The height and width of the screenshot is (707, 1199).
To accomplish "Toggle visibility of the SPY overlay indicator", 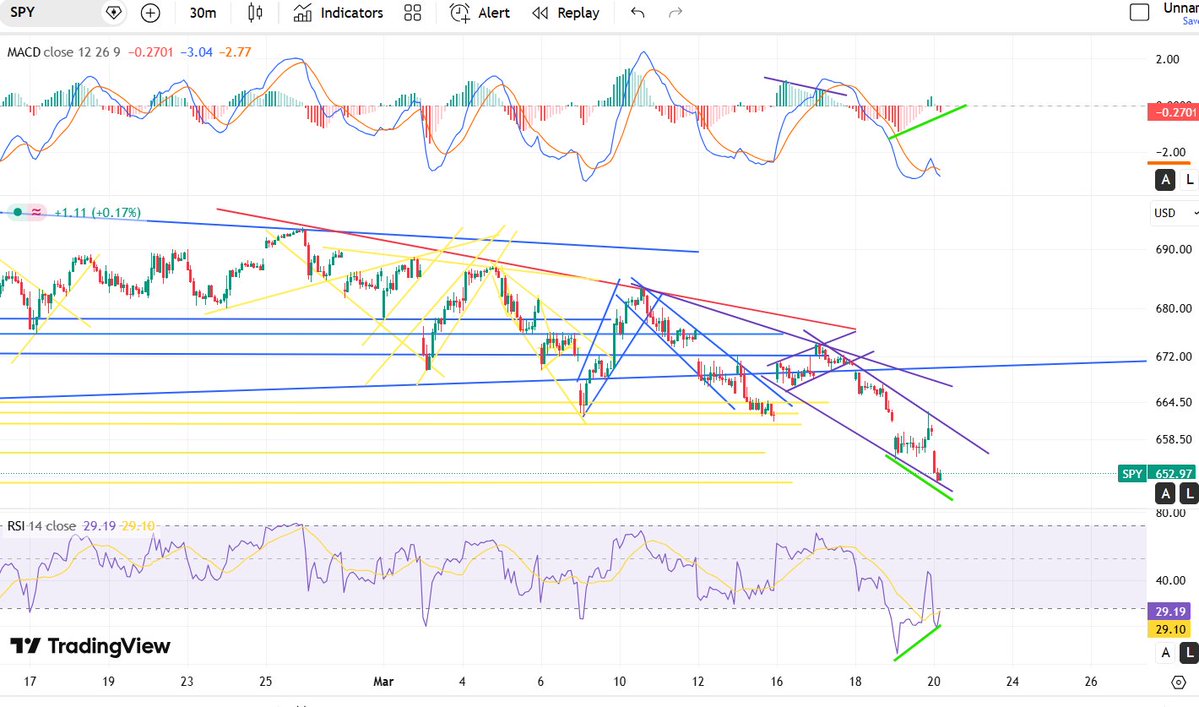I will coord(16,212).
